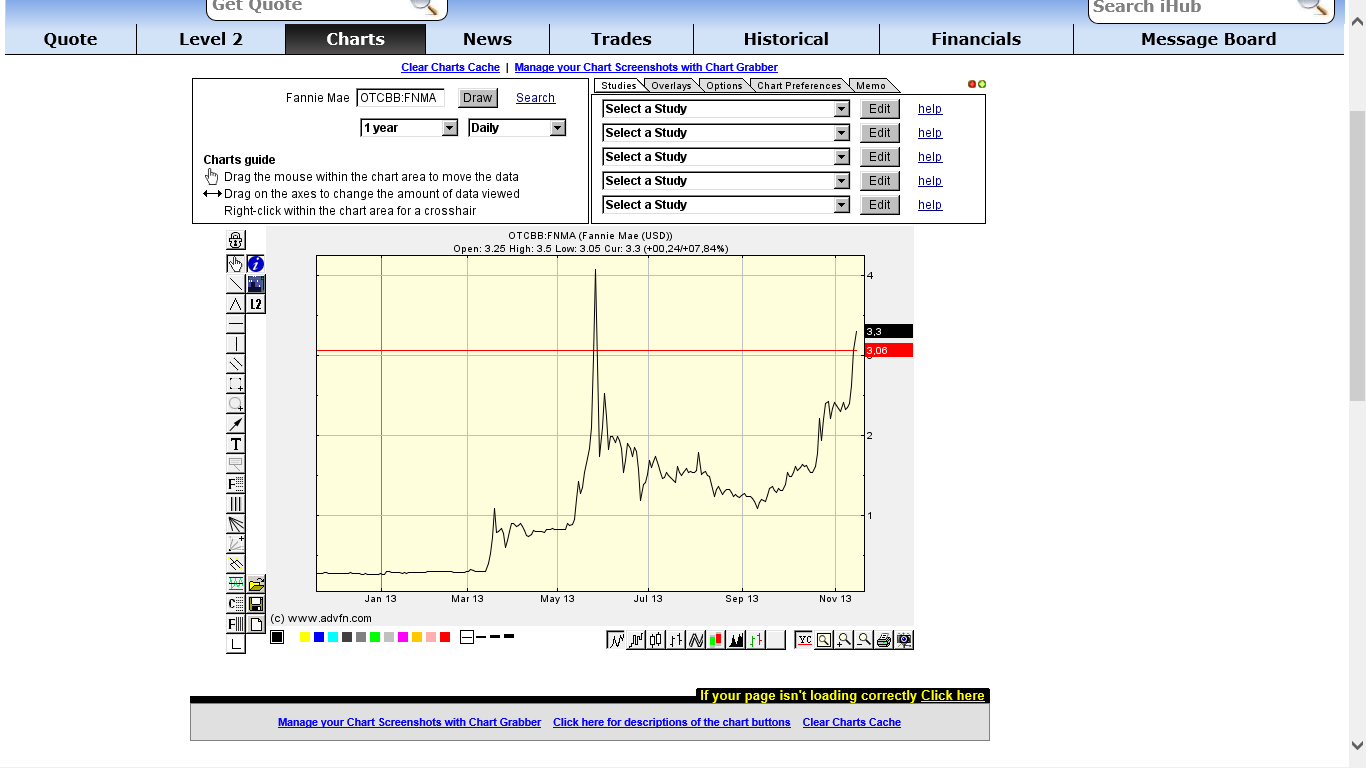Viewport: 1366px width, 768px height.
Task: Open the print chart icon
Action: (884, 640)
